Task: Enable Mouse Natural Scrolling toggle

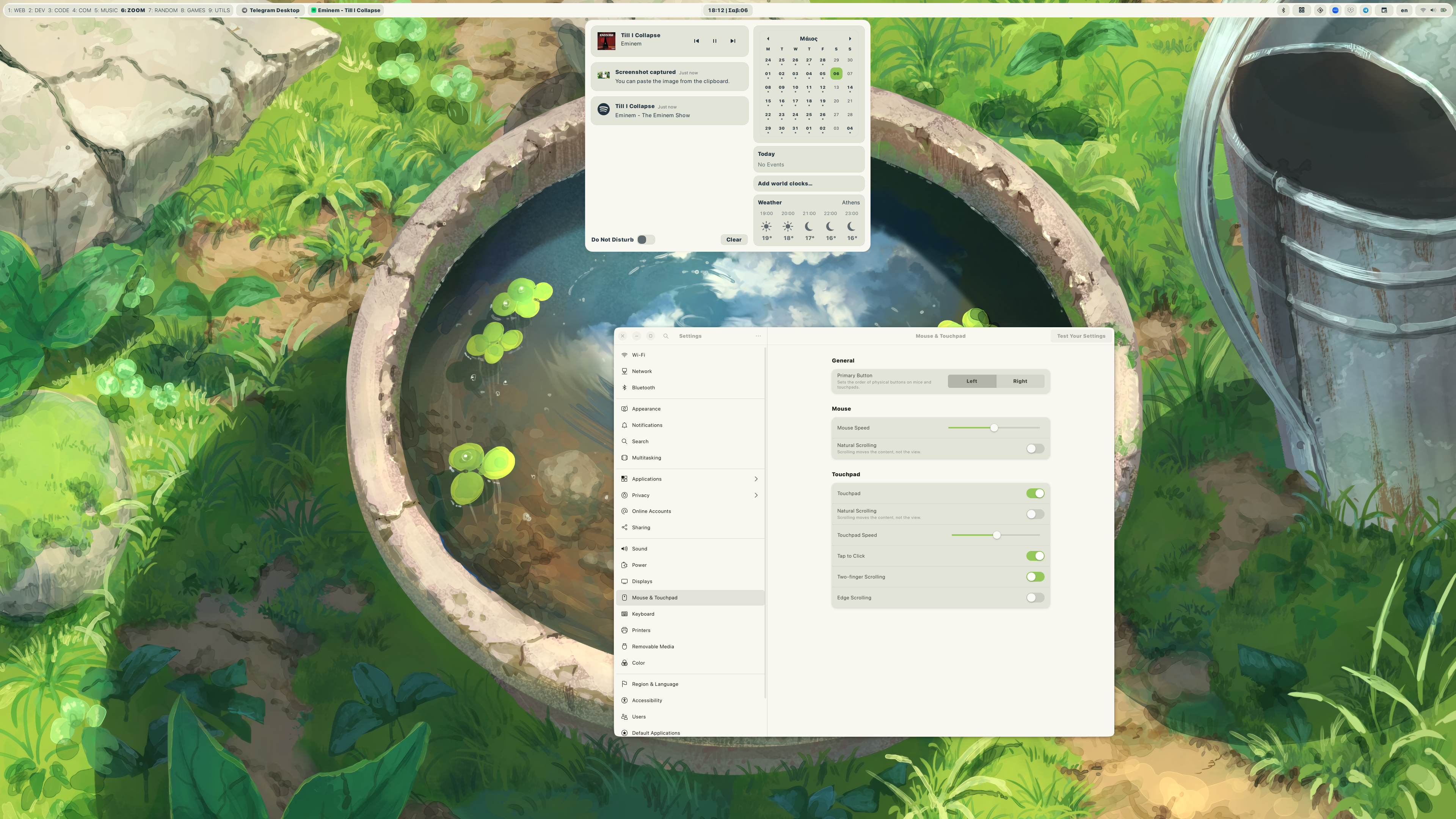Action: pos(1035,449)
